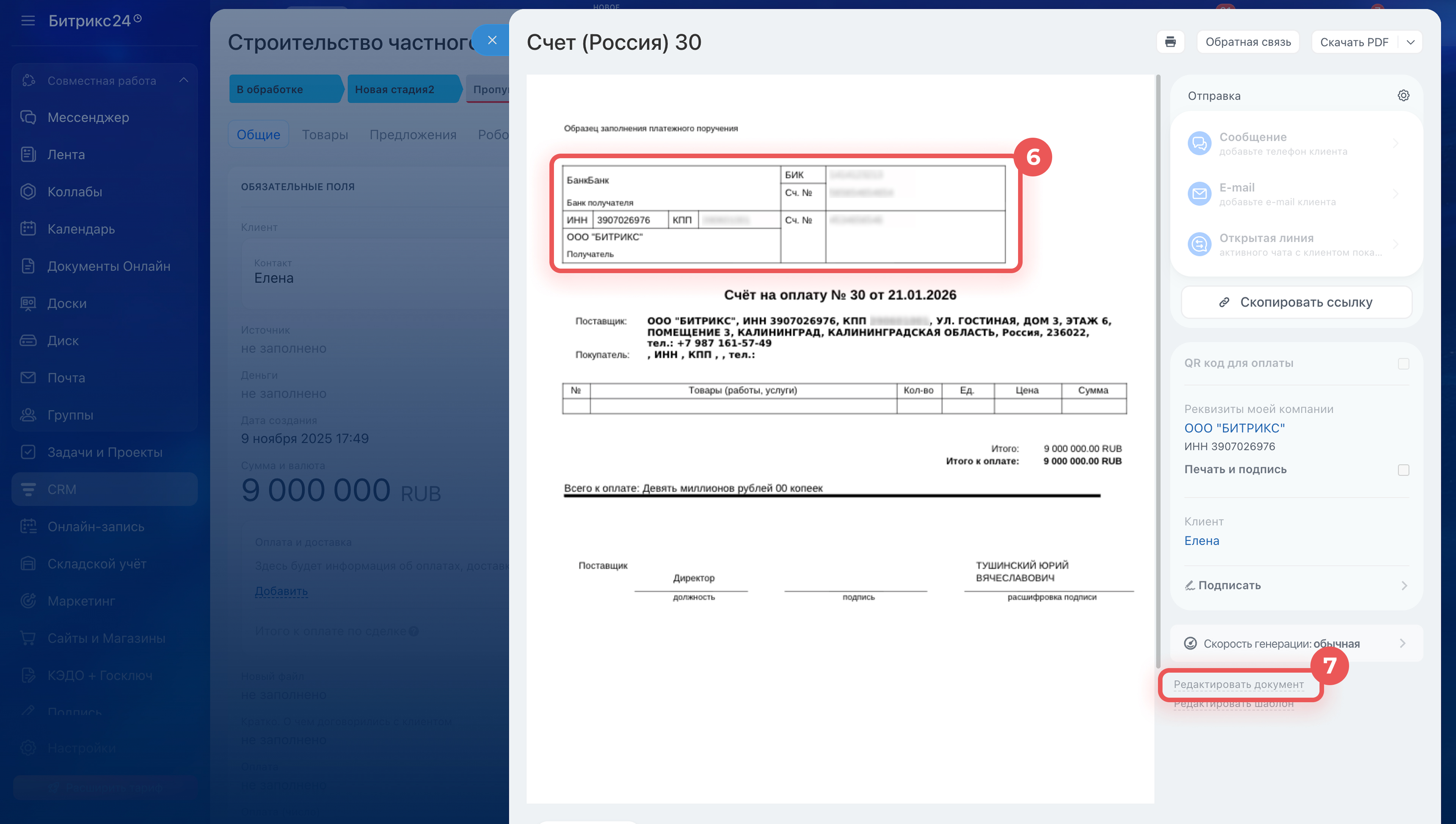Image resolution: width=1456 pixels, height=824 pixels.
Task: Toggle the Stamp and signature checkbox
Action: (x=1403, y=470)
